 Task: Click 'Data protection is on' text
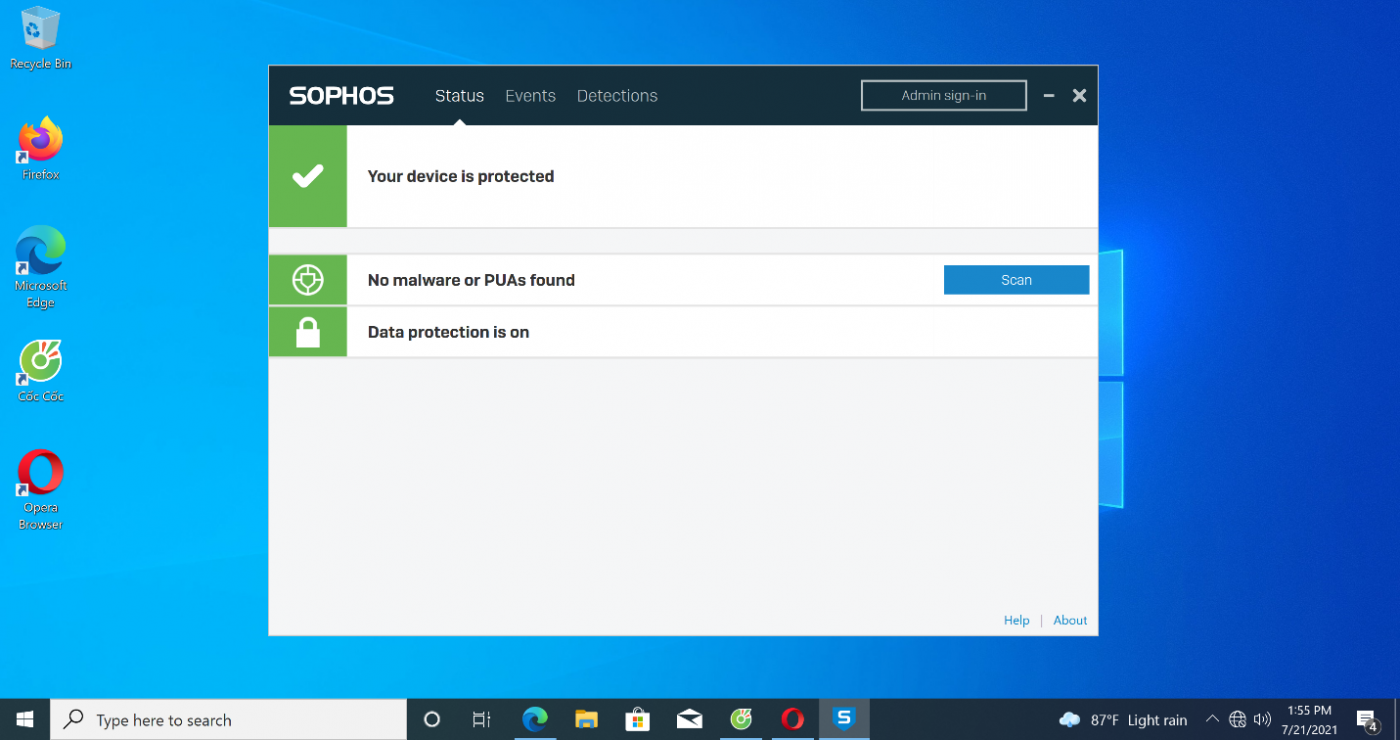(x=448, y=332)
